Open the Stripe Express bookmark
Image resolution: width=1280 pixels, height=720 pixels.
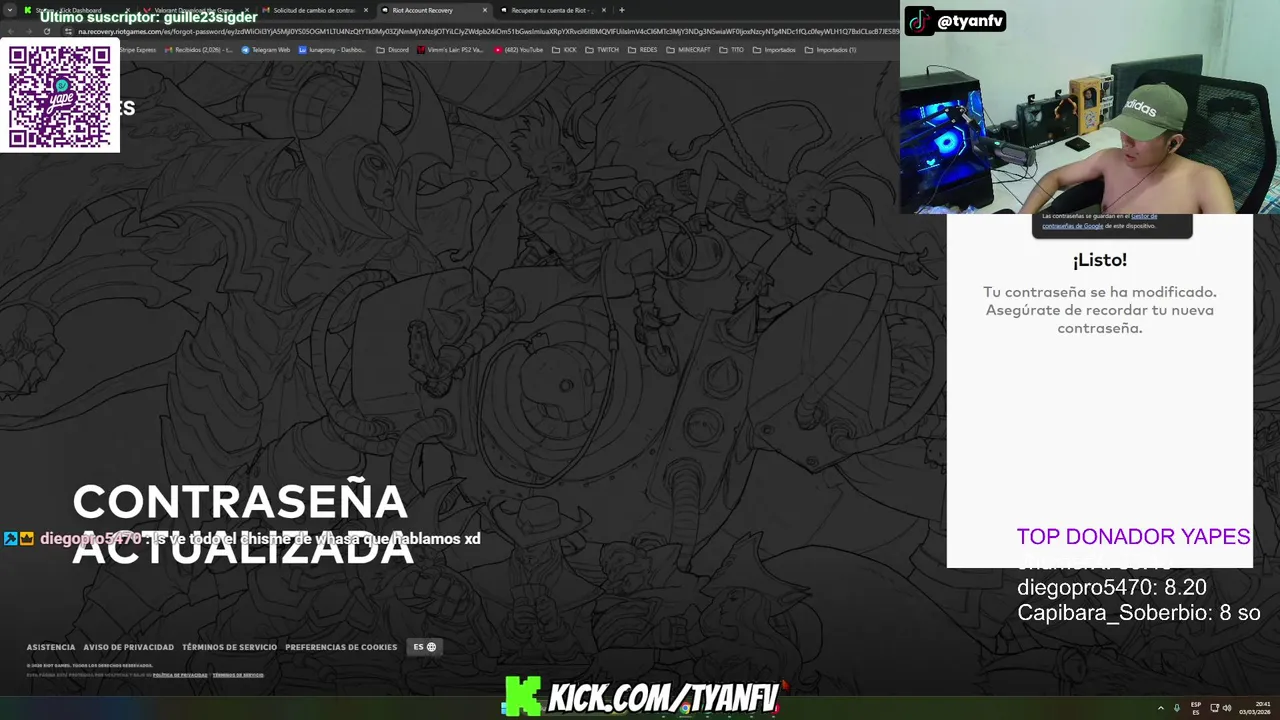(139, 50)
